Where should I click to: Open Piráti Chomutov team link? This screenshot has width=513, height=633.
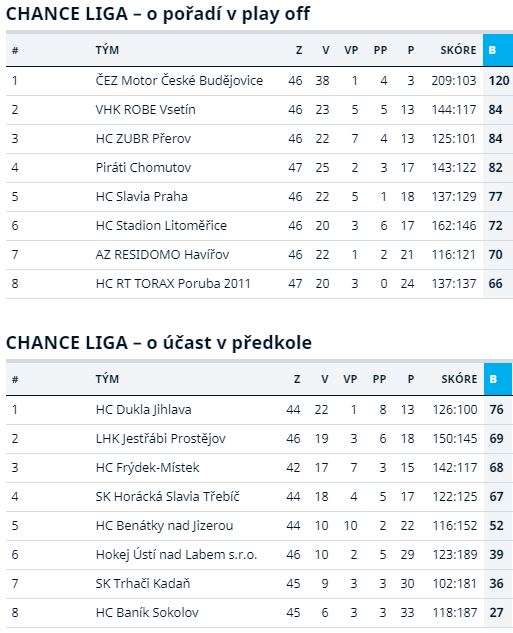click(143, 168)
